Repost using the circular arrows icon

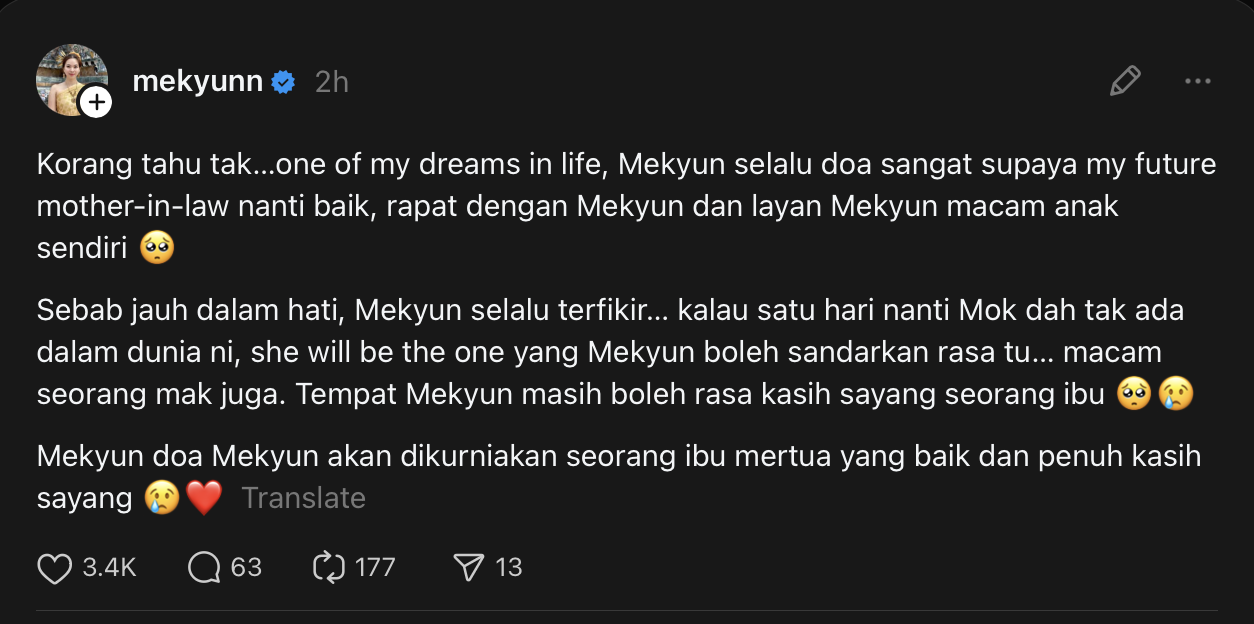328,568
